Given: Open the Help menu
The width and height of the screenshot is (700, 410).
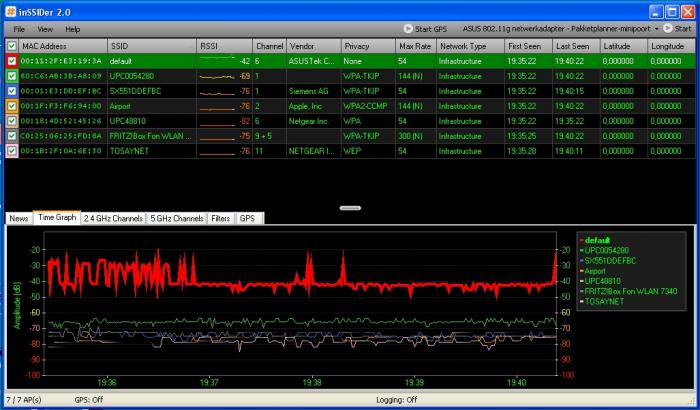Looking at the screenshot, I should coord(72,29).
